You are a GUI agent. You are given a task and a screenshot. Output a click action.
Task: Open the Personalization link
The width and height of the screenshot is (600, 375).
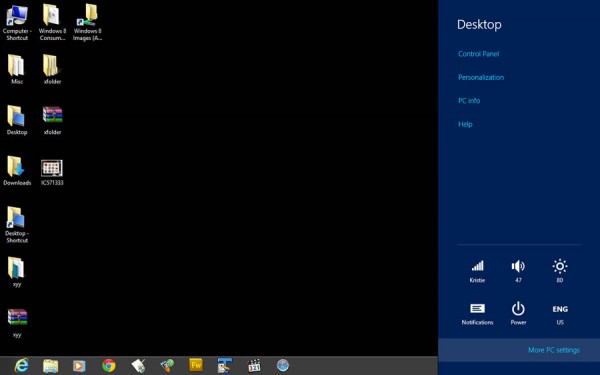pyautogui.click(x=481, y=77)
